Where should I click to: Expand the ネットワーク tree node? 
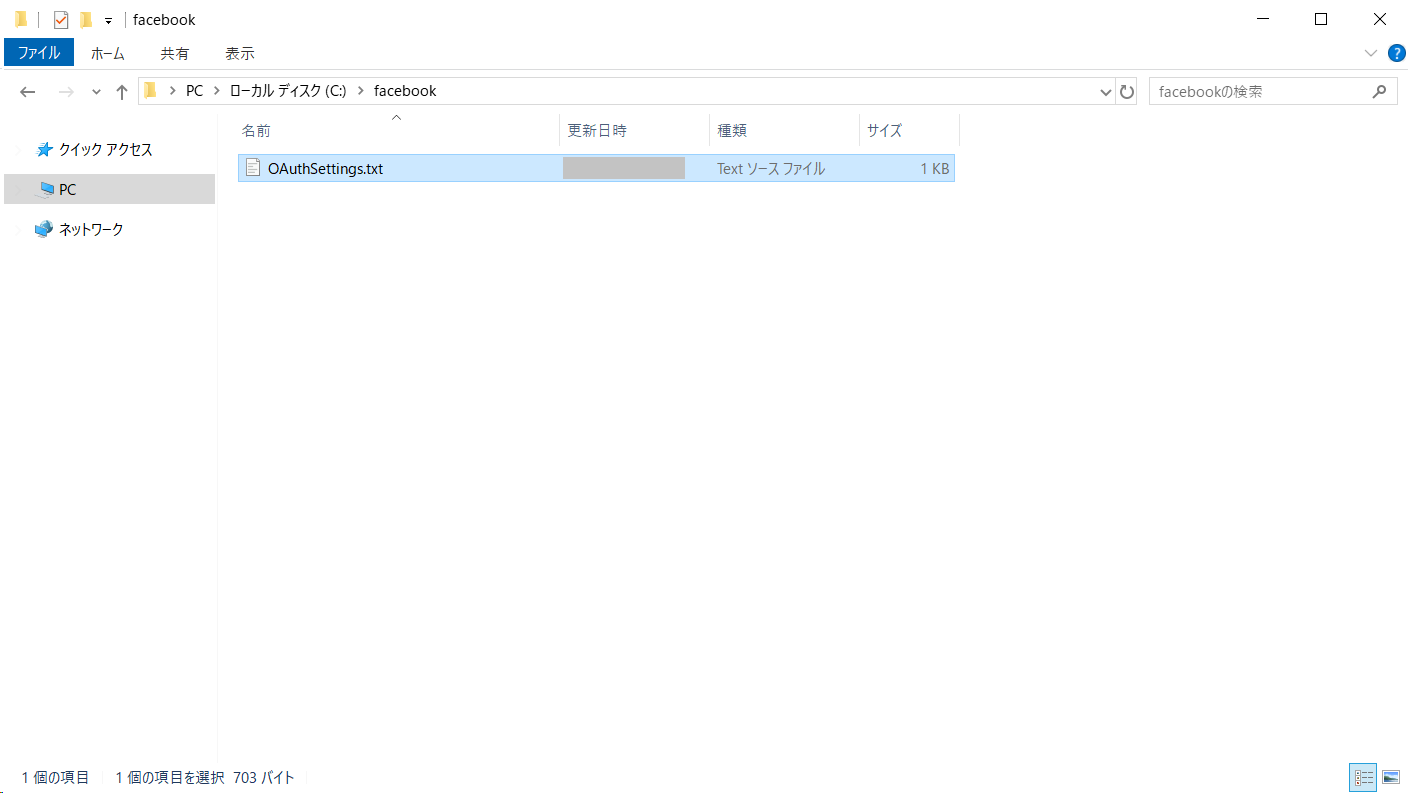[20, 229]
